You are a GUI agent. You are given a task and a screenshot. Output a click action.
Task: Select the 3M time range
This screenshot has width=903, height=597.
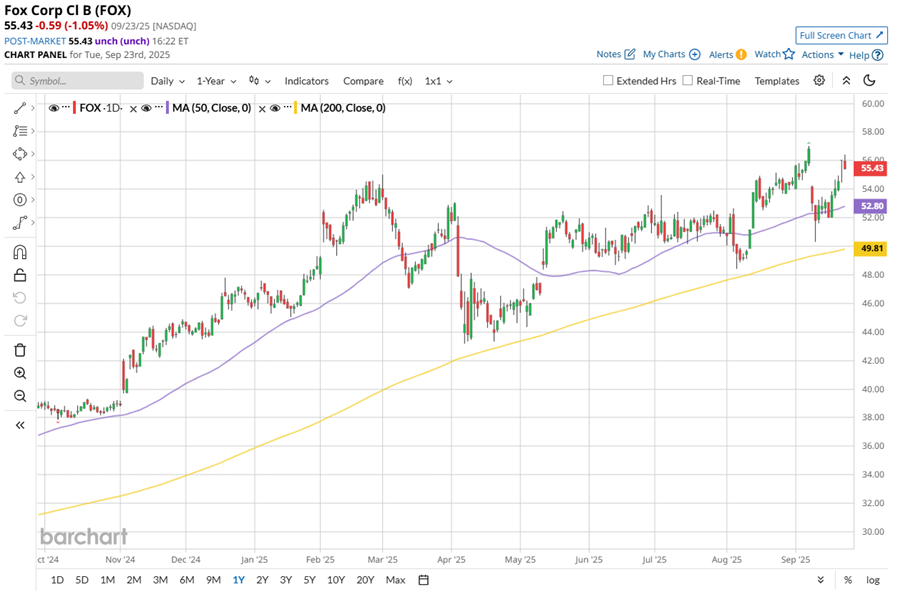(x=160, y=580)
